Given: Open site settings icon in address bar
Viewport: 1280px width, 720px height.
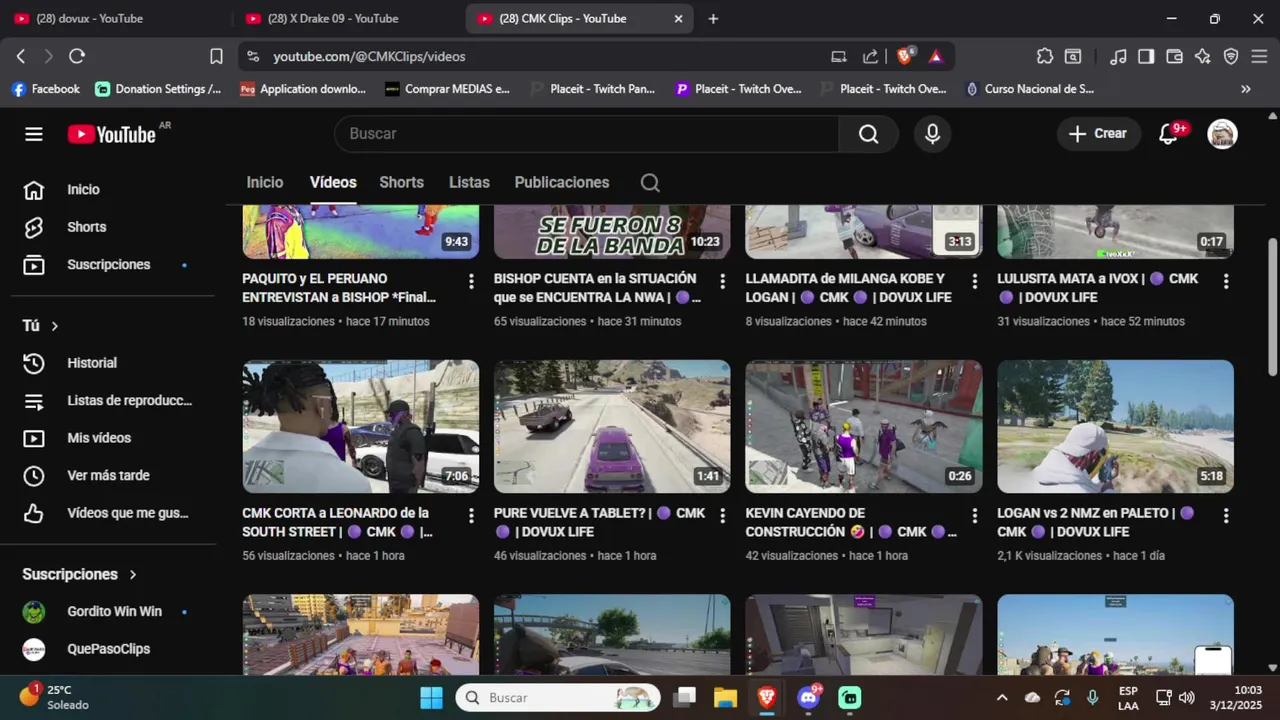Looking at the screenshot, I should tap(252, 57).
